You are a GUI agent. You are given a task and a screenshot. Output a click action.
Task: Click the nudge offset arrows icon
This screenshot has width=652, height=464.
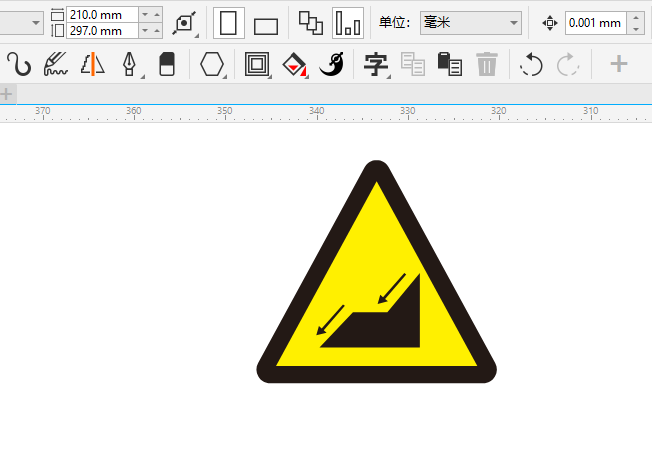(x=550, y=23)
